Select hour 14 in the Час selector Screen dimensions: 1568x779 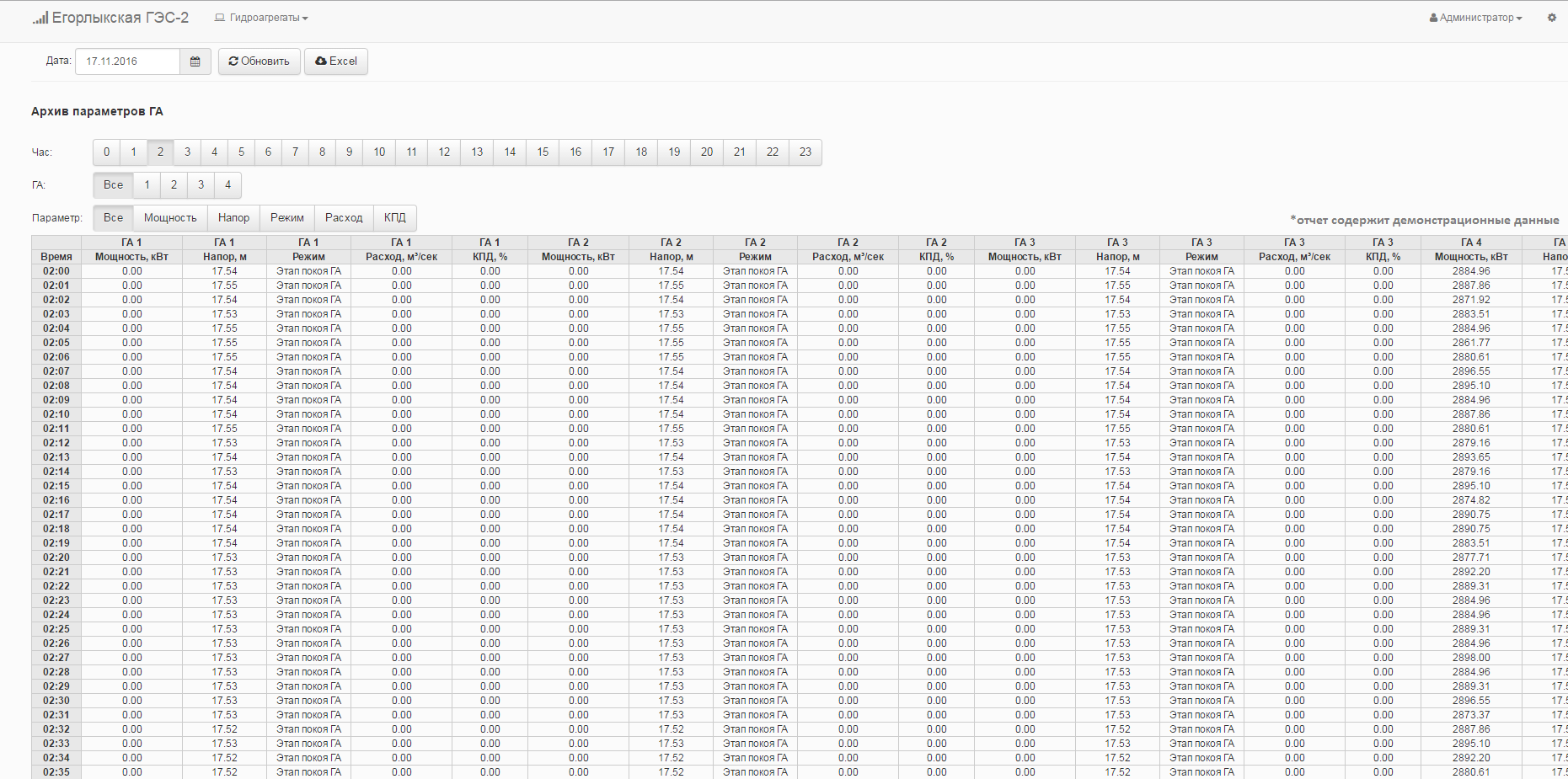click(510, 152)
